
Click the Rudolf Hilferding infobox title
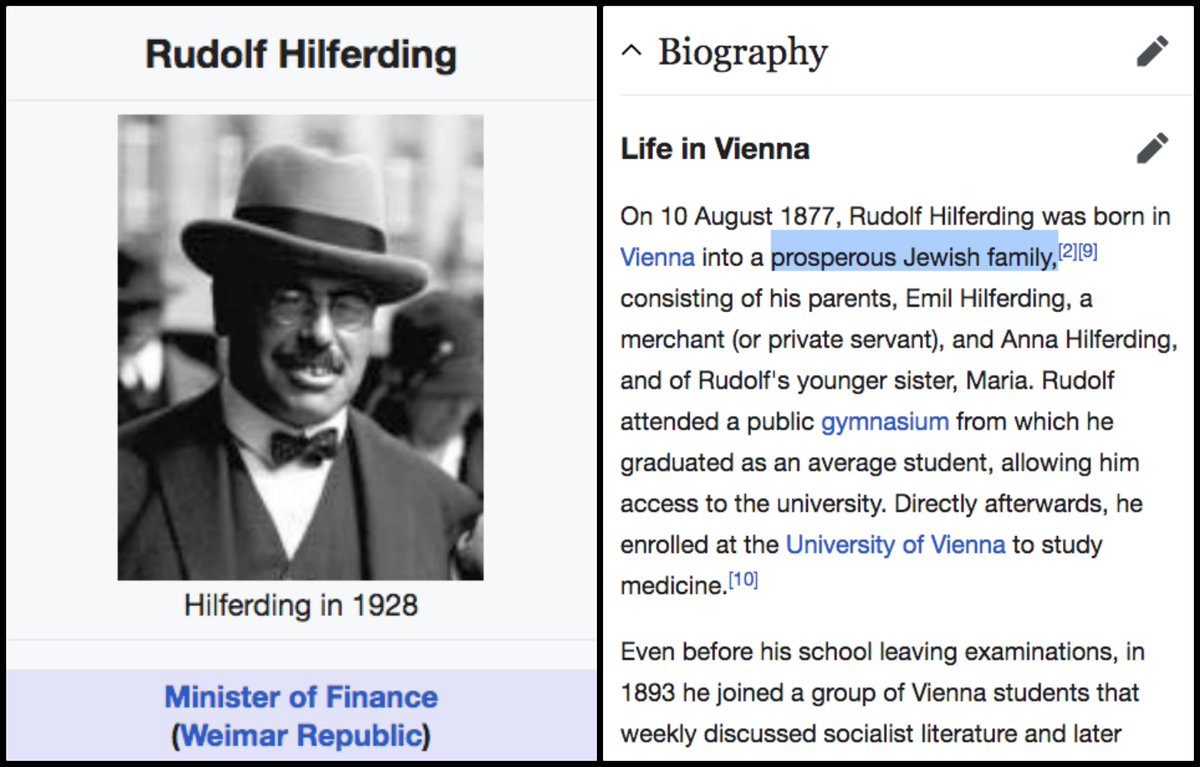click(x=301, y=54)
